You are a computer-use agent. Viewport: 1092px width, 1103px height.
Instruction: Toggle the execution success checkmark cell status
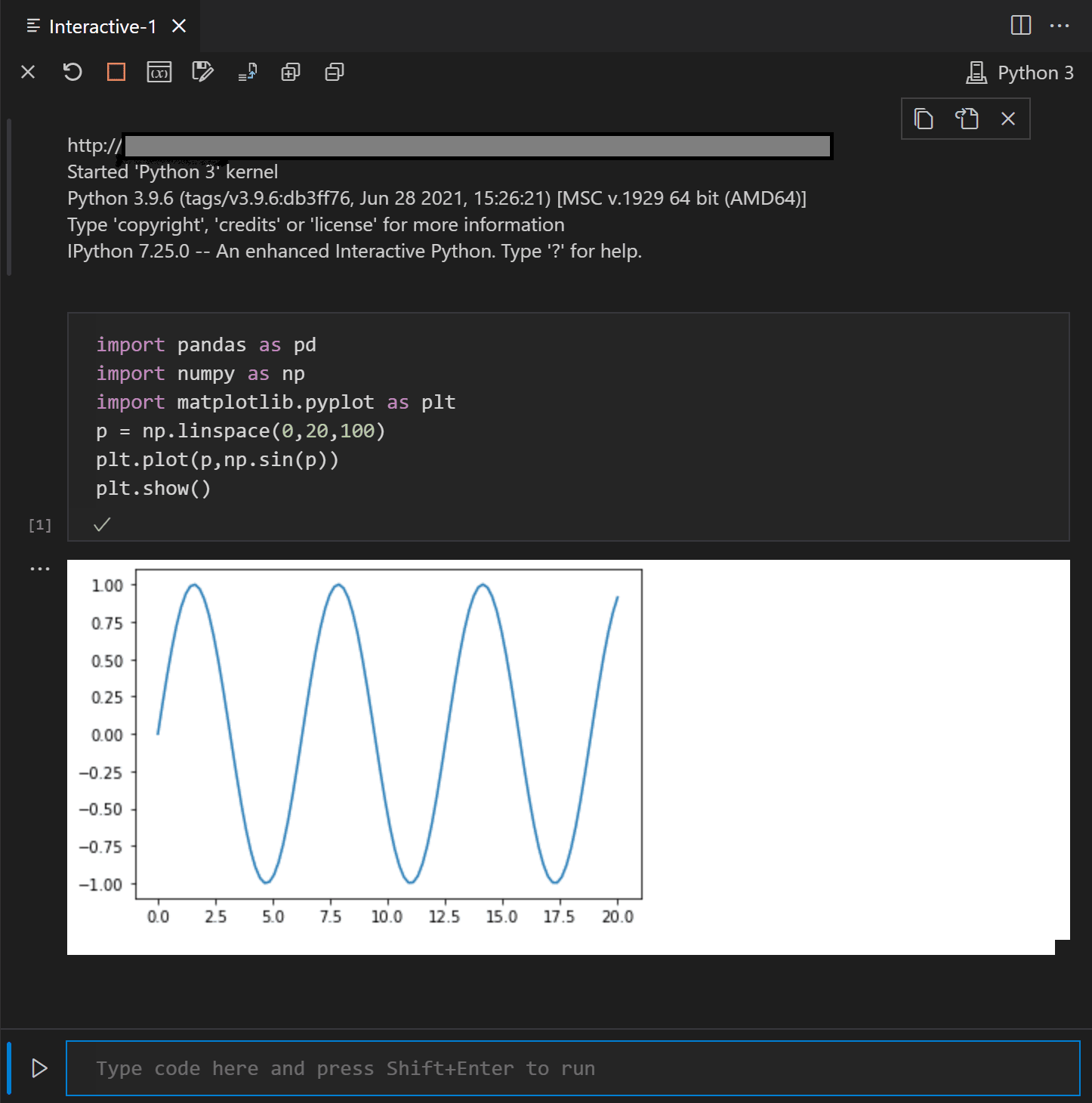[102, 524]
